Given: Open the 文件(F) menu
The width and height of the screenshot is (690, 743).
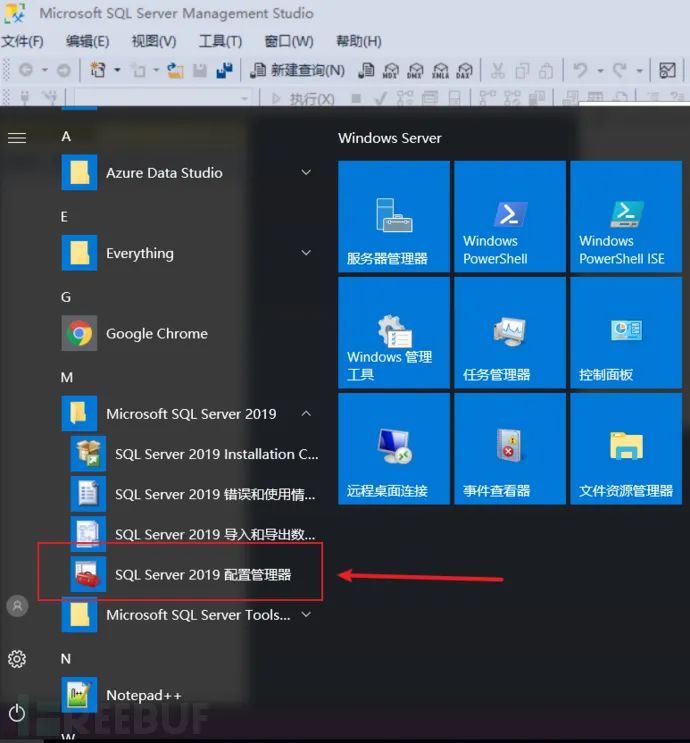Looking at the screenshot, I should pos(22,41).
